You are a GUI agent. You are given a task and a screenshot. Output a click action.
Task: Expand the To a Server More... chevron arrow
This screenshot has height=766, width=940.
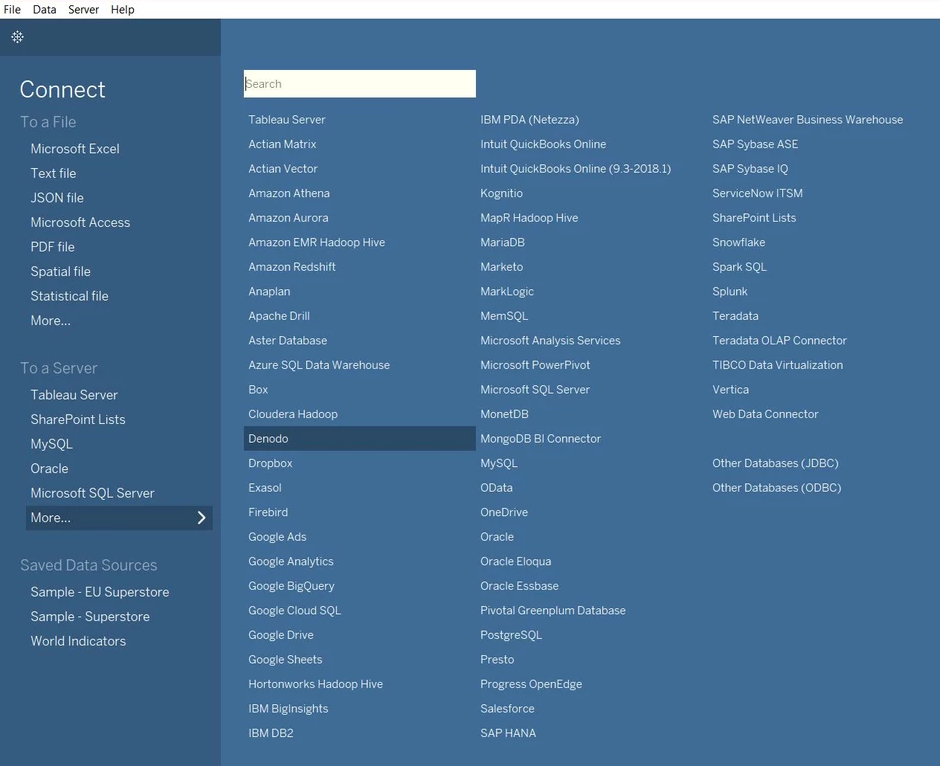201,518
